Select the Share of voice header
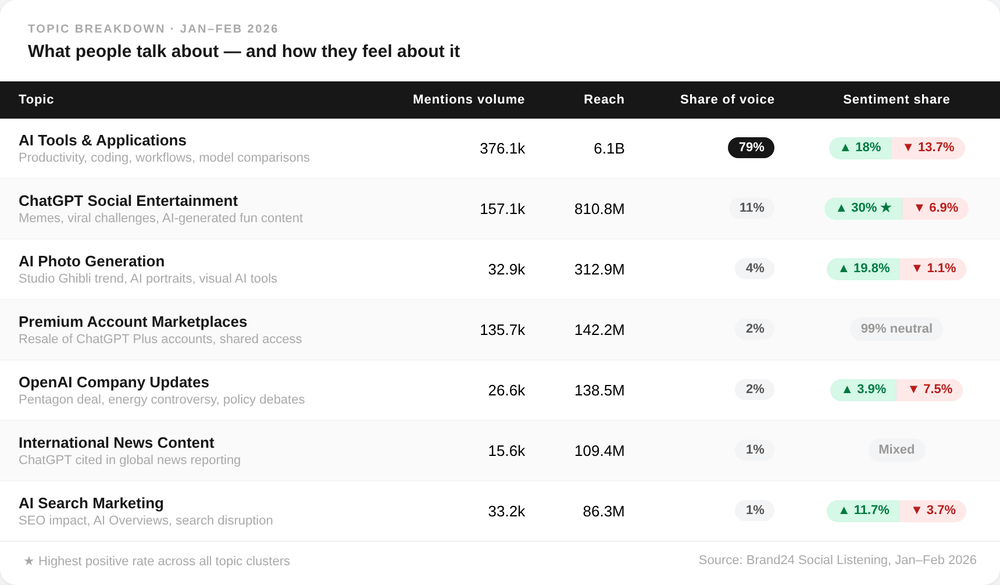This screenshot has height=585, width=1000. pyautogui.click(x=727, y=100)
